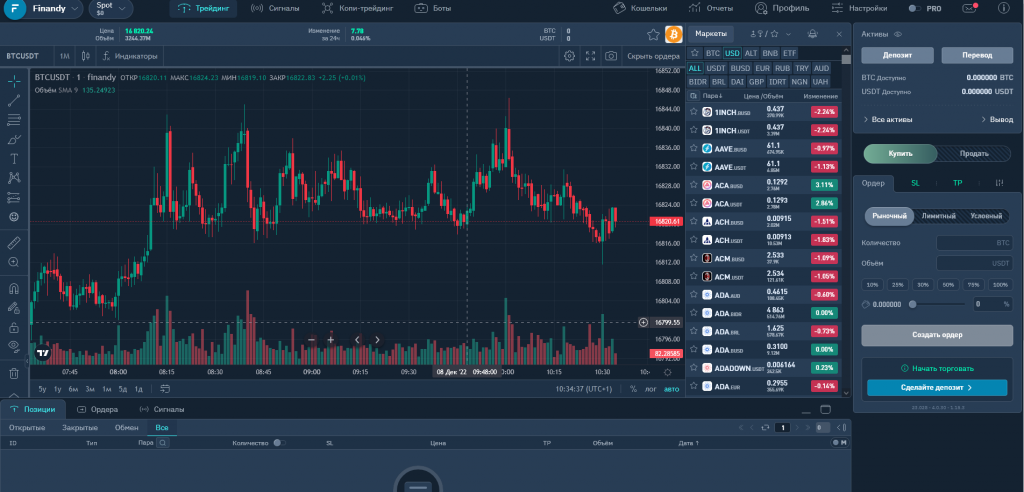The height and width of the screenshot is (492, 1024).
Task: Select the Text annotation tool
Action: (14, 158)
